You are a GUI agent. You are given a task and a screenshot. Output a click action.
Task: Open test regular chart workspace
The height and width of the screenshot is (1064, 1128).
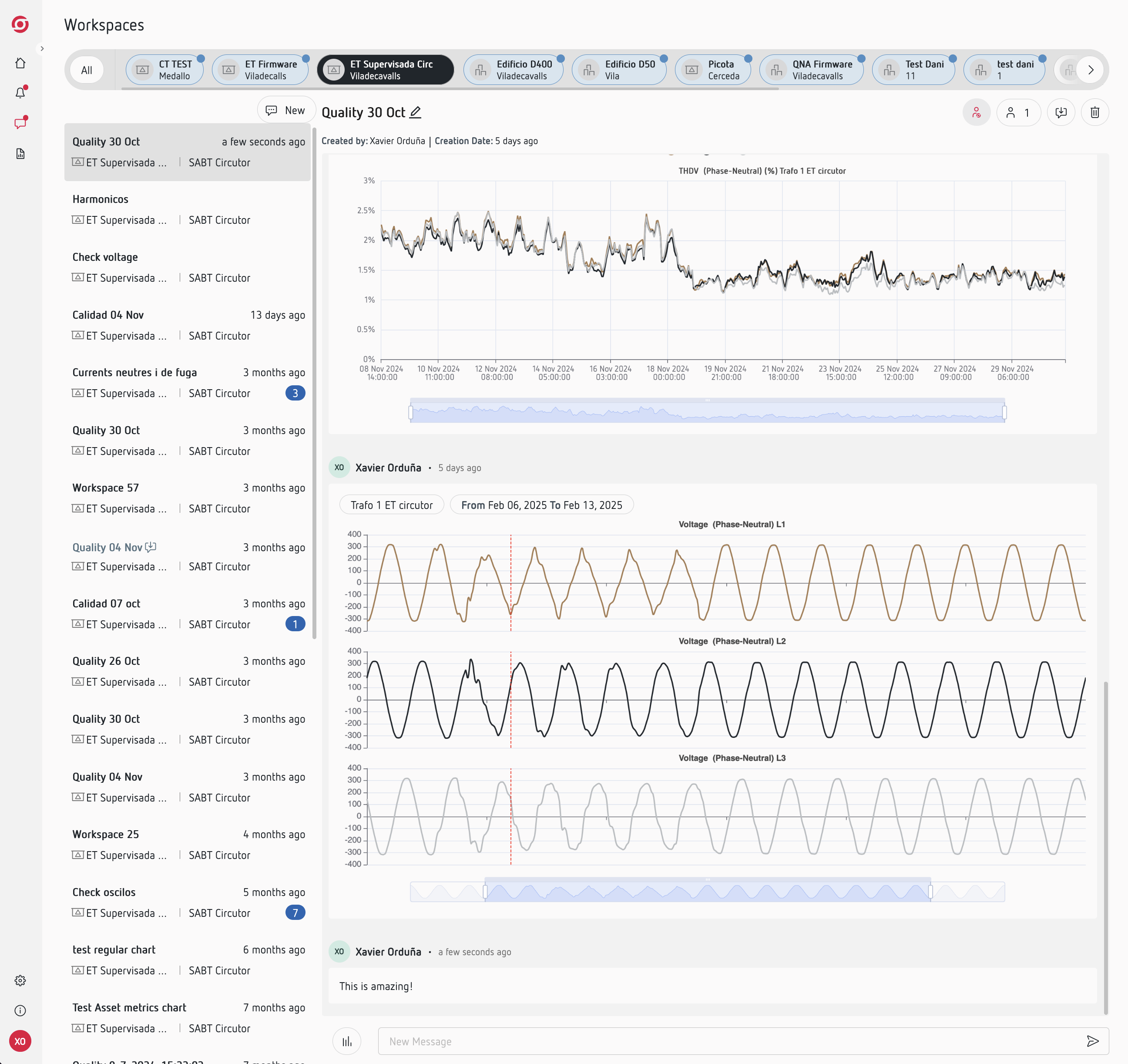click(x=187, y=960)
